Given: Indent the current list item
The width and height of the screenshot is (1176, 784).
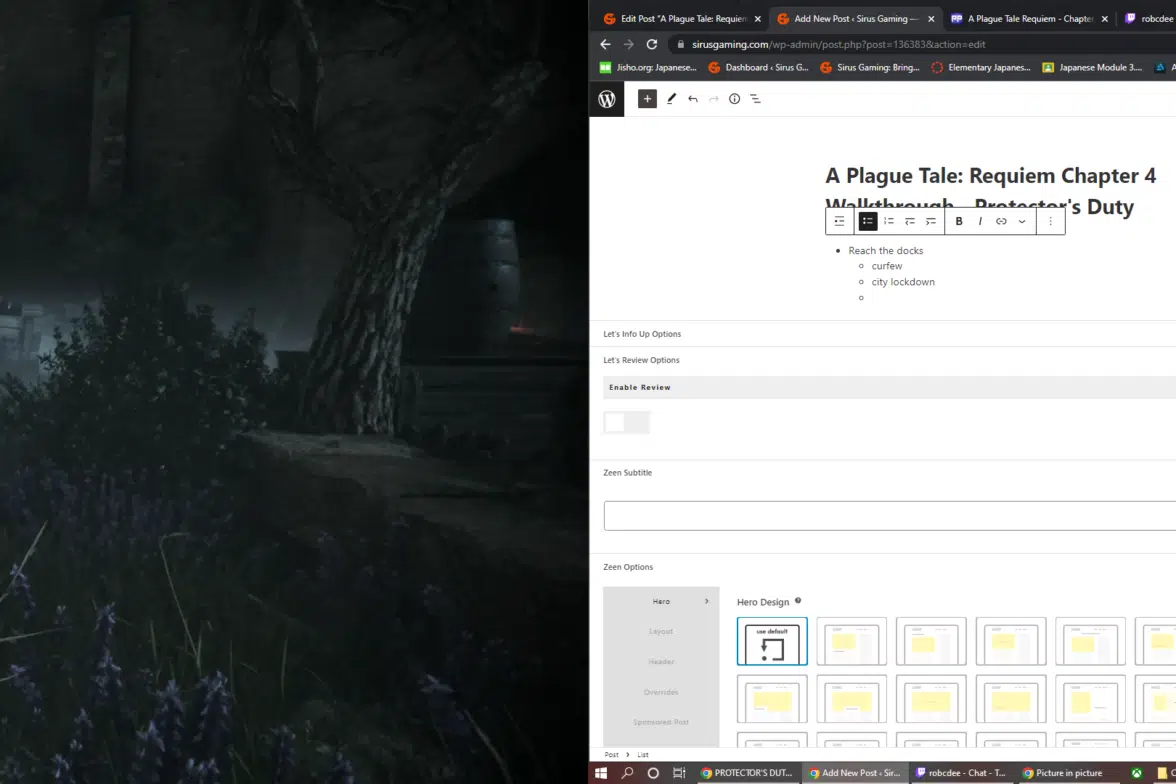Looking at the screenshot, I should (x=931, y=221).
